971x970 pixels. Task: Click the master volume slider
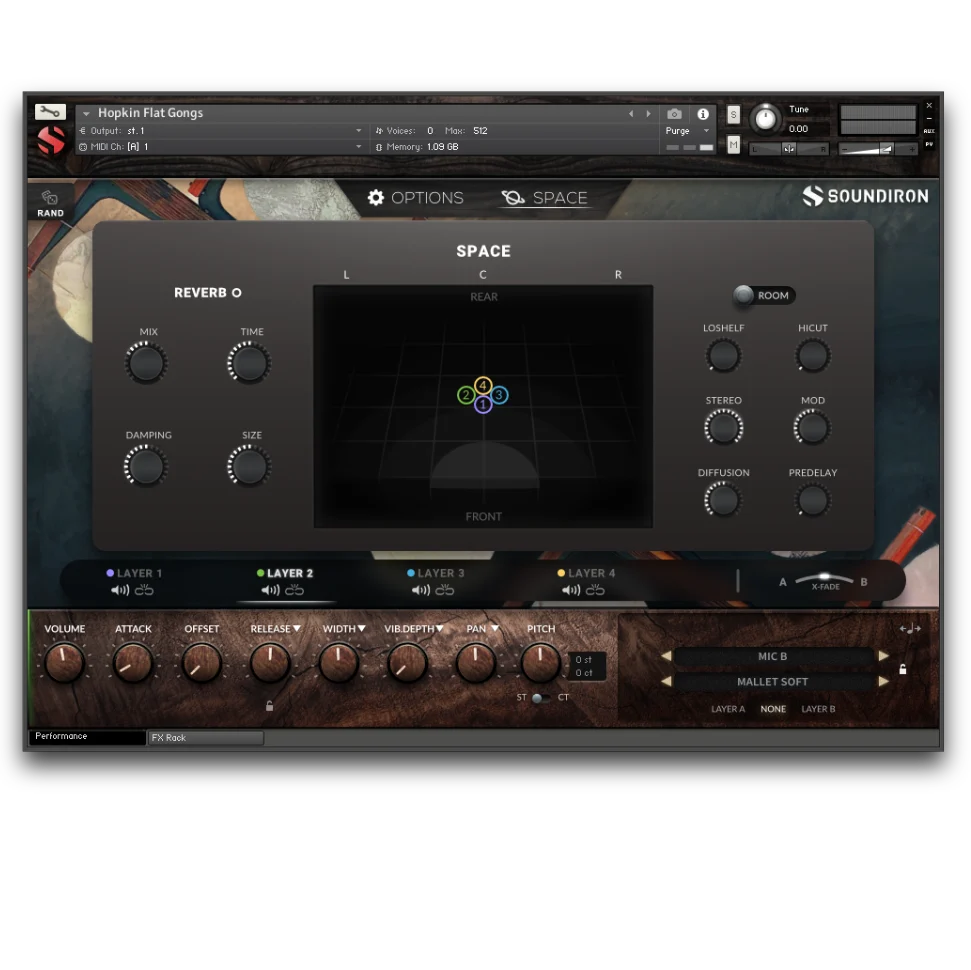pyautogui.click(x=878, y=149)
